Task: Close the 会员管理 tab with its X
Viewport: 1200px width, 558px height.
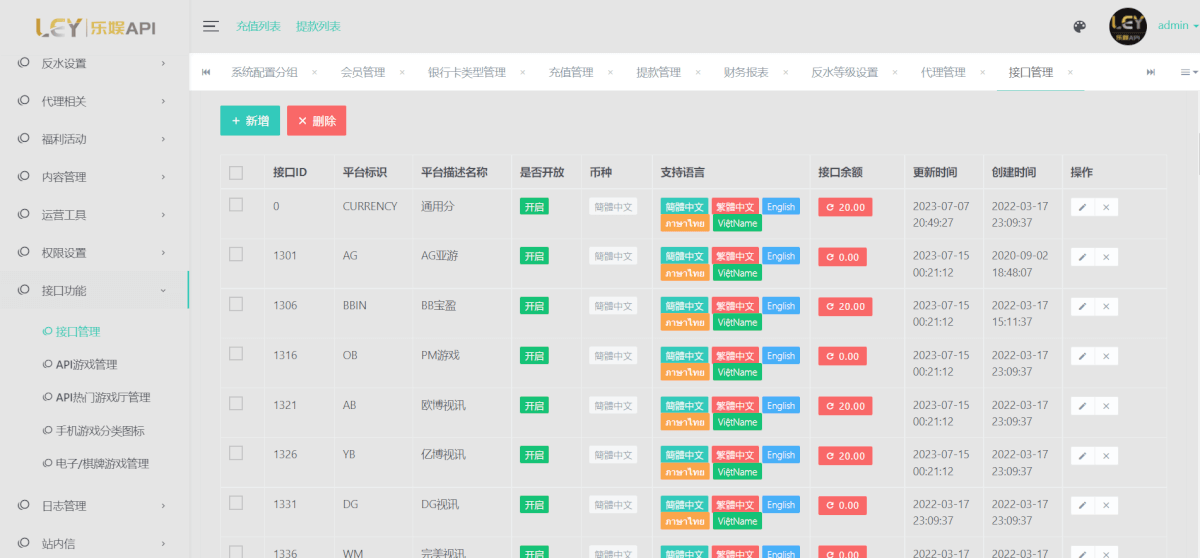Action: point(402,72)
